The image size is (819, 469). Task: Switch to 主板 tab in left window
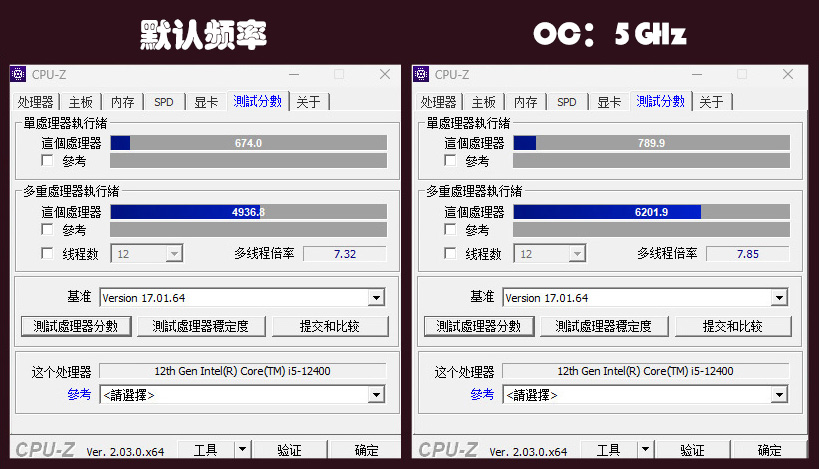point(80,102)
